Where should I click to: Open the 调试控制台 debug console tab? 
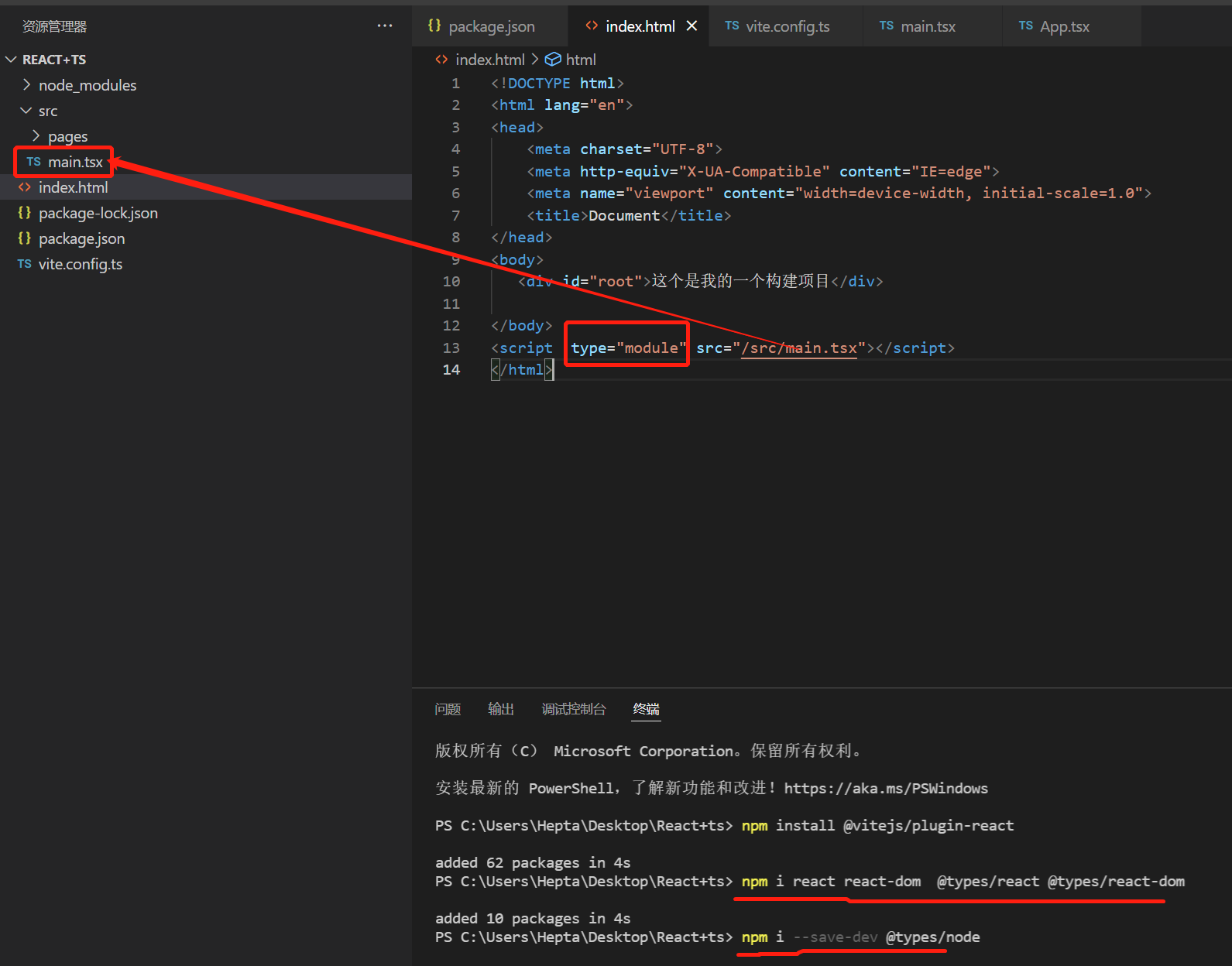574,709
